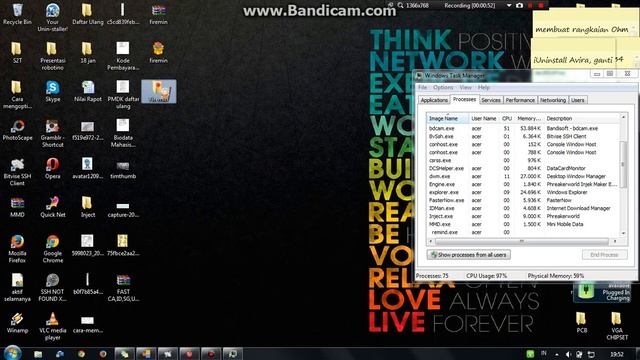Viewport: 640px width, 360px height.
Task: Select the Biodata Mahasis file icon
Action: pyautogui.click(x=123, y=133)
